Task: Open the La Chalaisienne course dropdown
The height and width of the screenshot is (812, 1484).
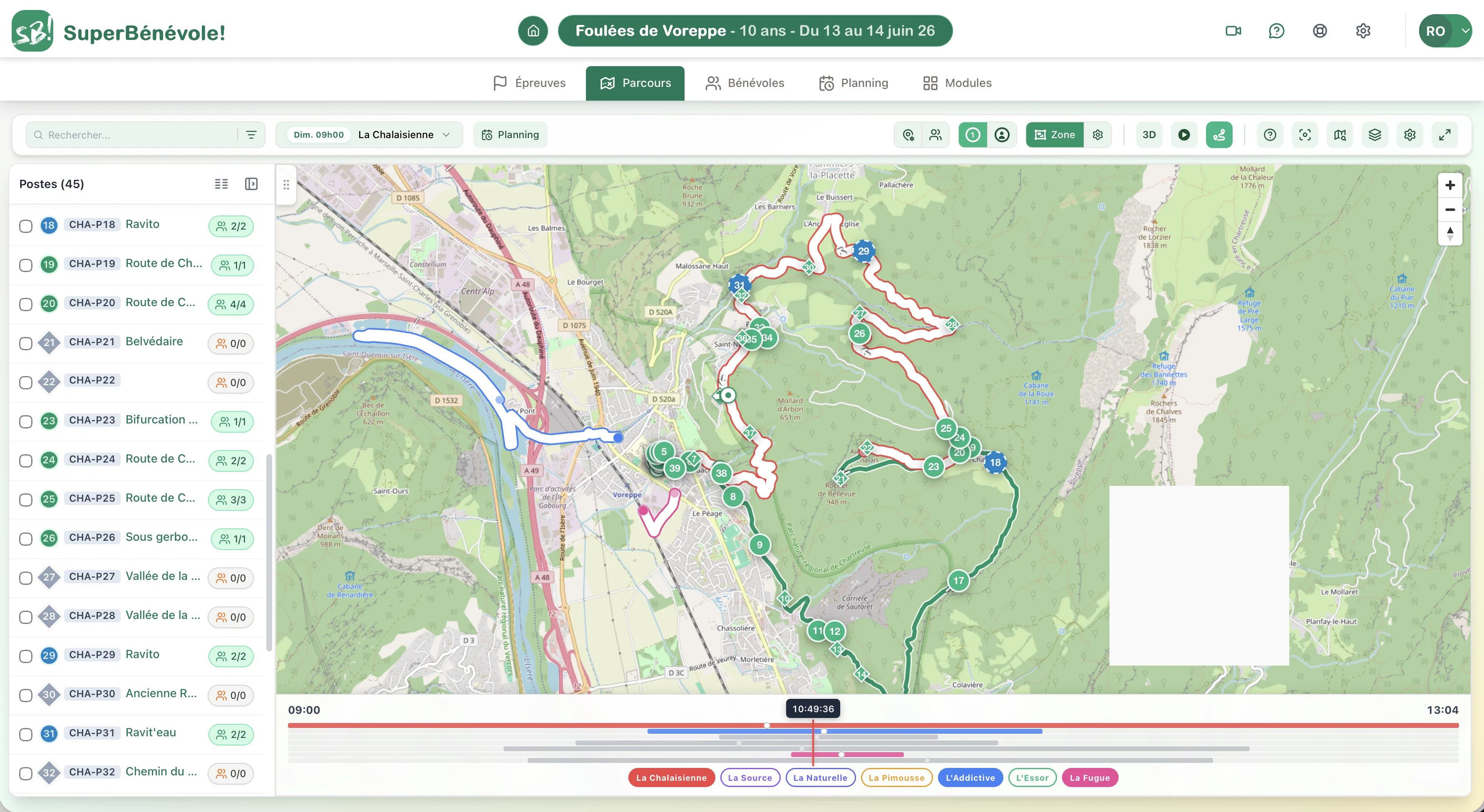Action: (x=369, y=135)
